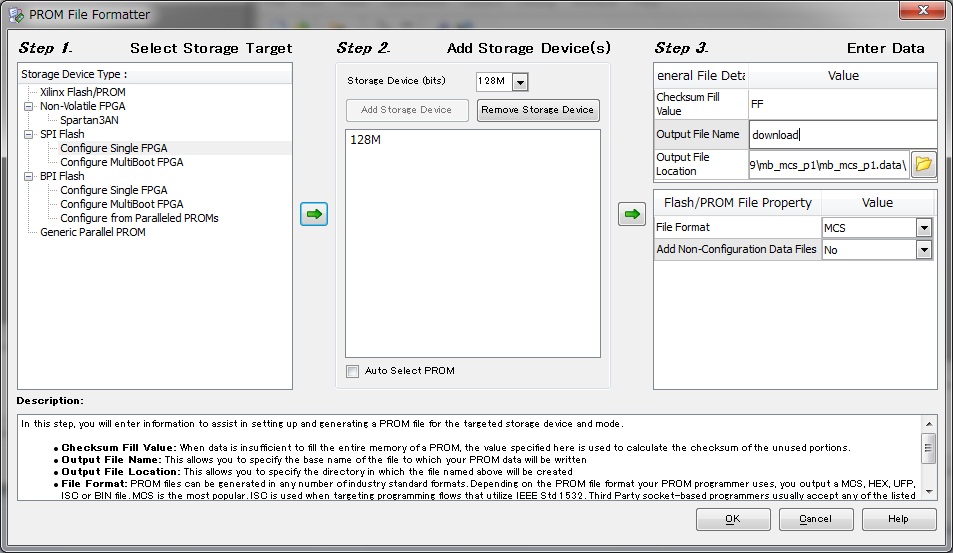Select Spartan3AN under Non-Volatile FPGA

pyautogui.click(x=89, y=120)
